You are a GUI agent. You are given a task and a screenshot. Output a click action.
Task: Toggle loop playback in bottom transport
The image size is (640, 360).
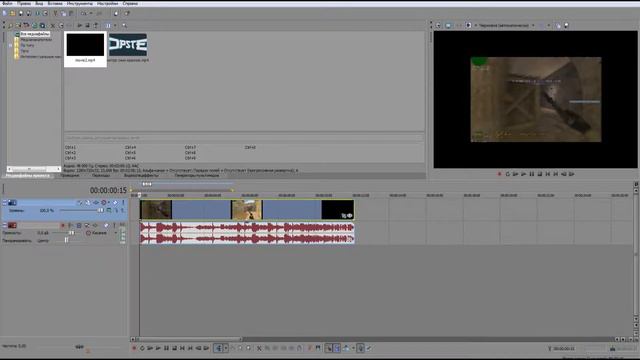[x=142, y=348]
